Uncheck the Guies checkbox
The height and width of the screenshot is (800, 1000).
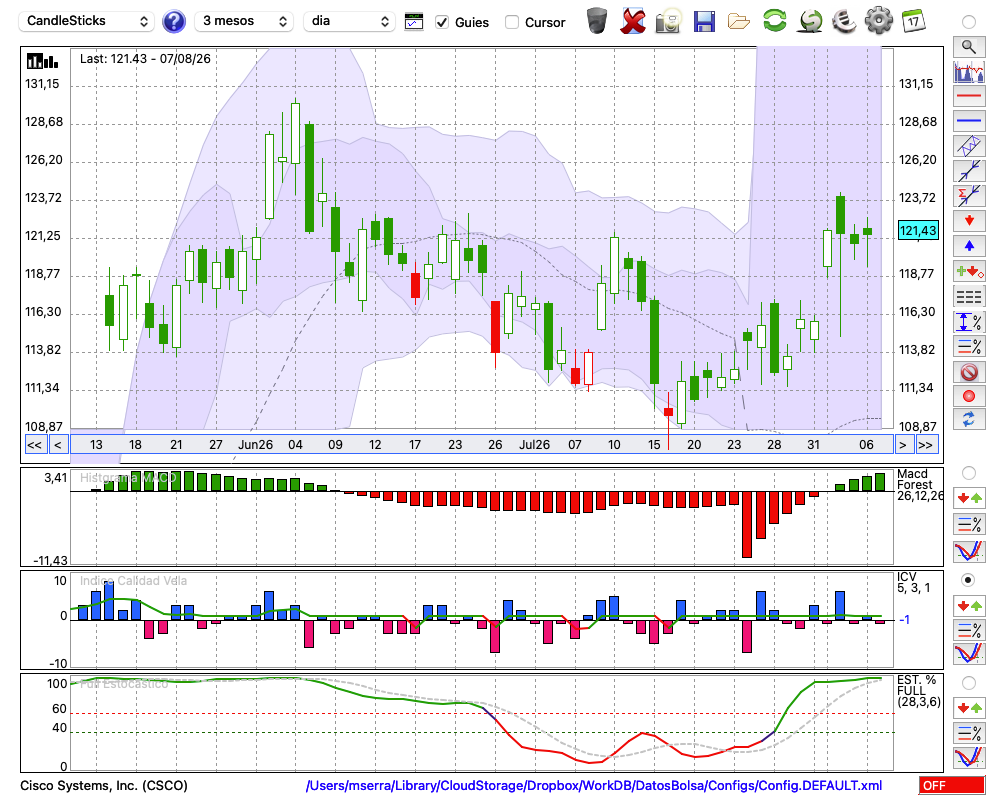(442, 22)
